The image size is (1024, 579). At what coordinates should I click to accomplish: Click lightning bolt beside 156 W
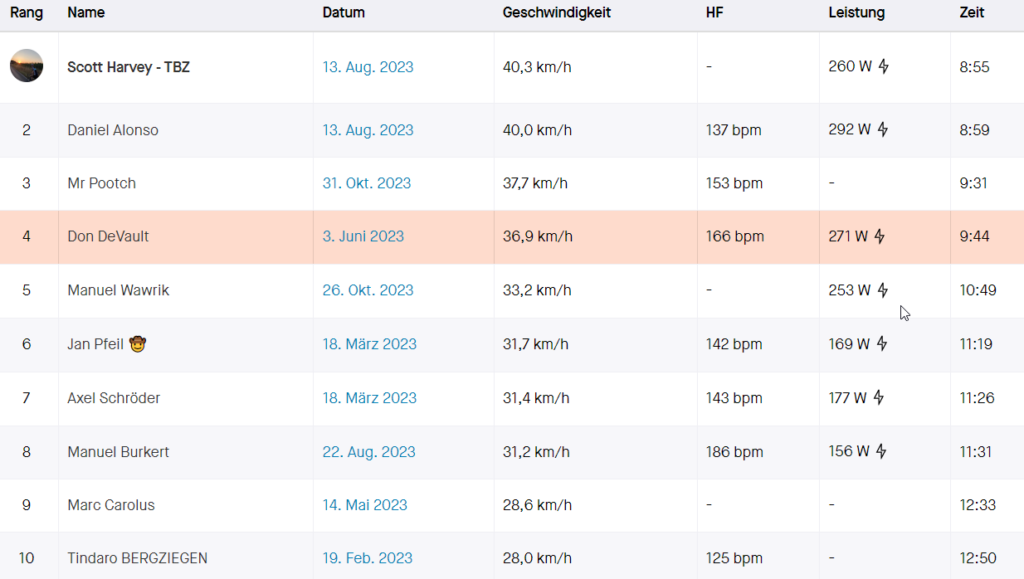(x=881, y=452)
